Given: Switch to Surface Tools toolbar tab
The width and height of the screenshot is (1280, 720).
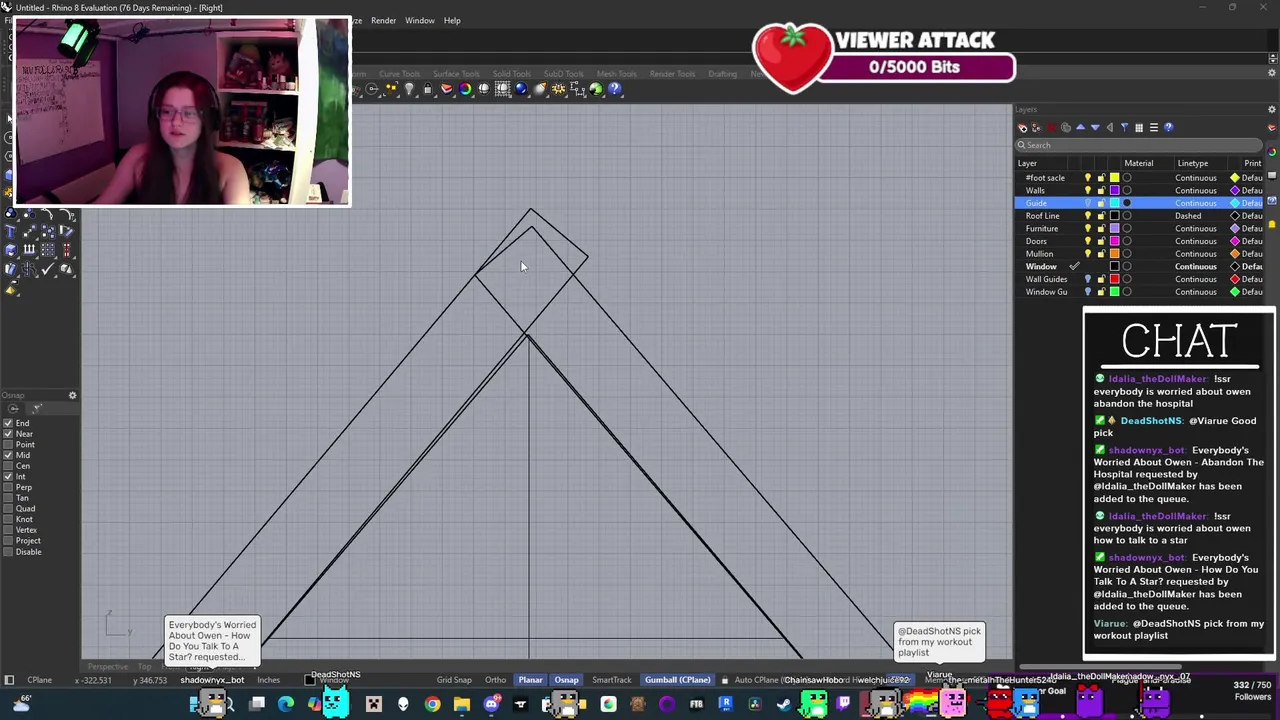Looking at the screenshot, I should (456, 74).
